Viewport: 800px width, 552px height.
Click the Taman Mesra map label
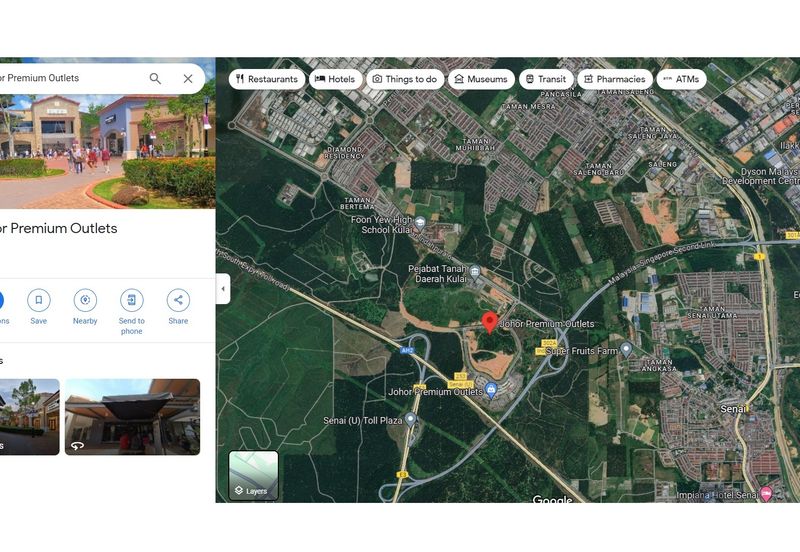[x=529, y=107]
